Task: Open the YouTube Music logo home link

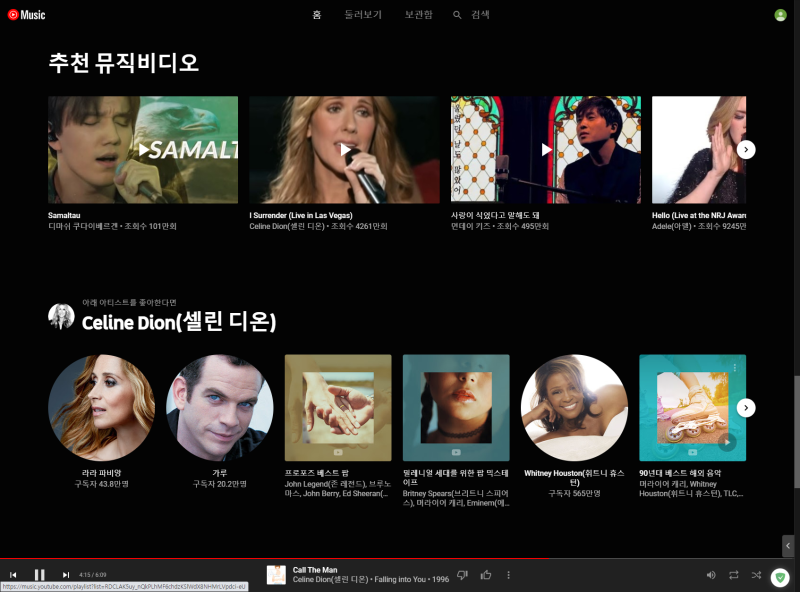Action: [27, 15]
